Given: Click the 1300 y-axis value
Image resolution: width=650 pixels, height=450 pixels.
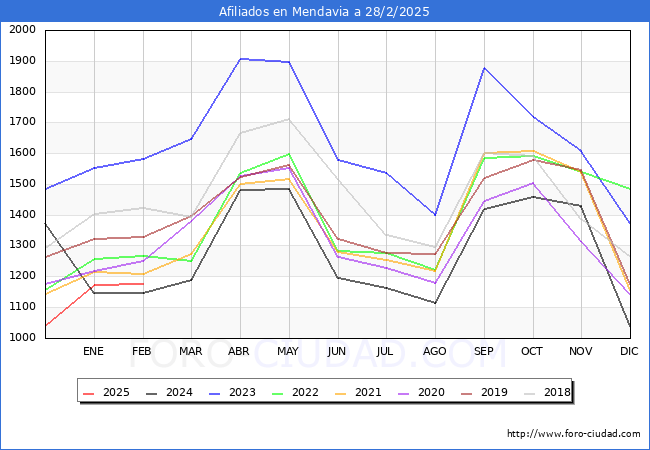Looking at the screenshot, I should [x=22, y=245].
